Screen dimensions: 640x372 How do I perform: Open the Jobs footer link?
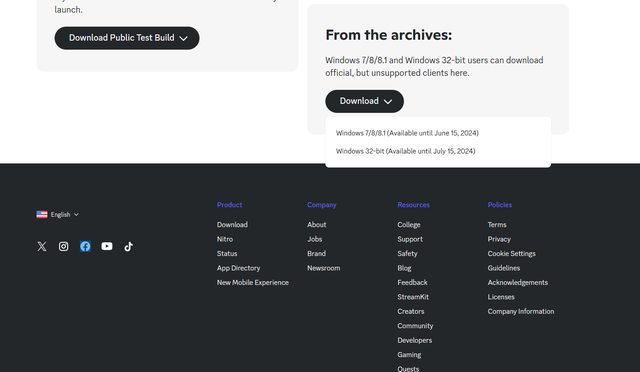315,239
